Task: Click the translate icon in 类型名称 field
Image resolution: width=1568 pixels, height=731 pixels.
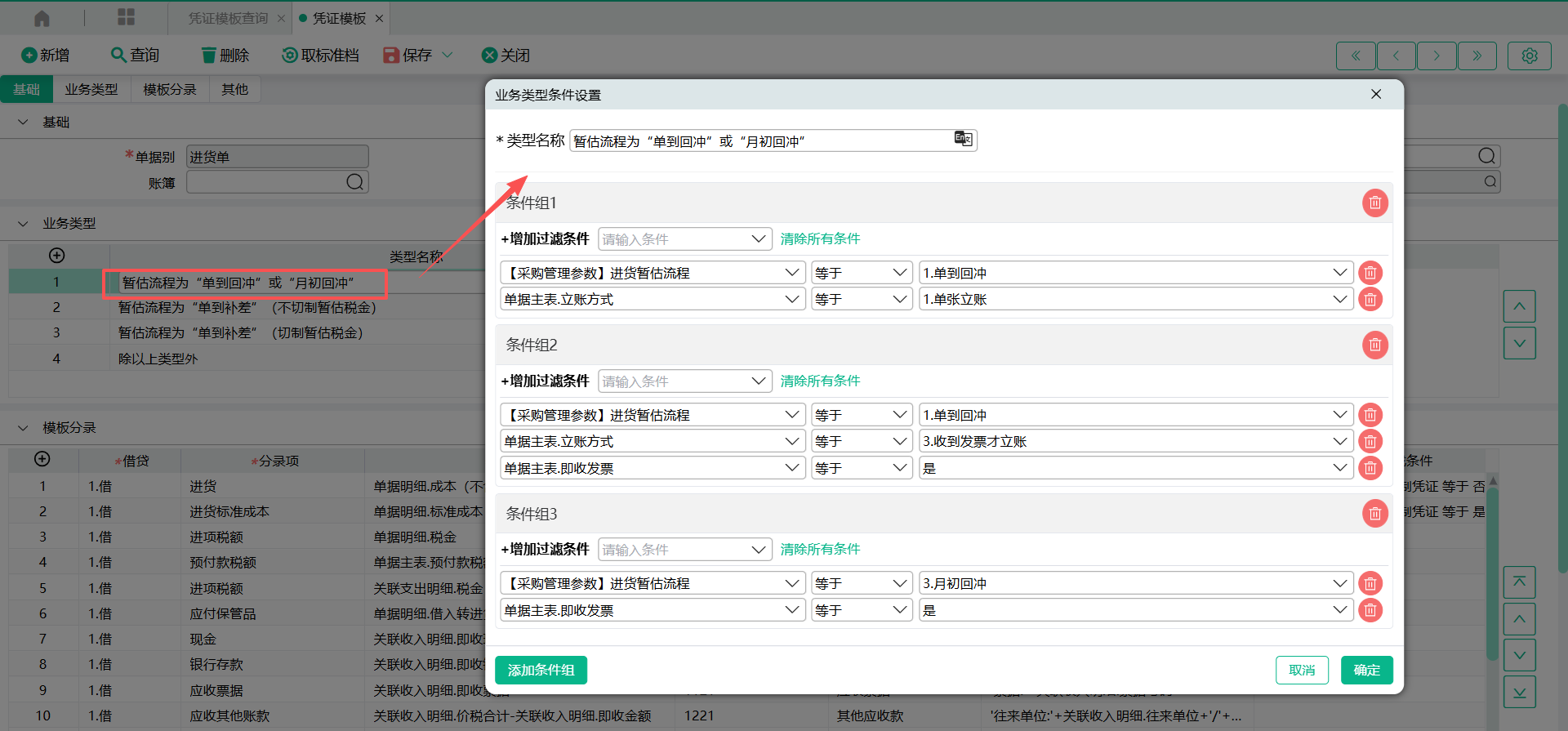Action: [963, 139]
